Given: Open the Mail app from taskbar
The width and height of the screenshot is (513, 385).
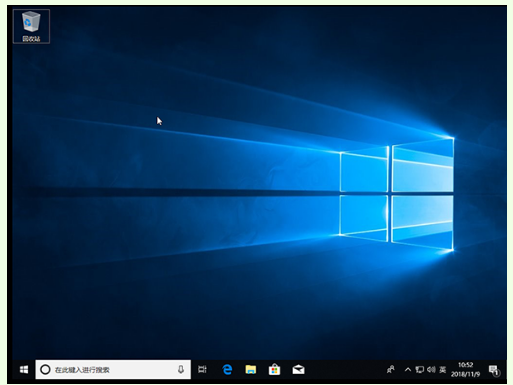Looking at the screenshot, I should pos(298,369).
